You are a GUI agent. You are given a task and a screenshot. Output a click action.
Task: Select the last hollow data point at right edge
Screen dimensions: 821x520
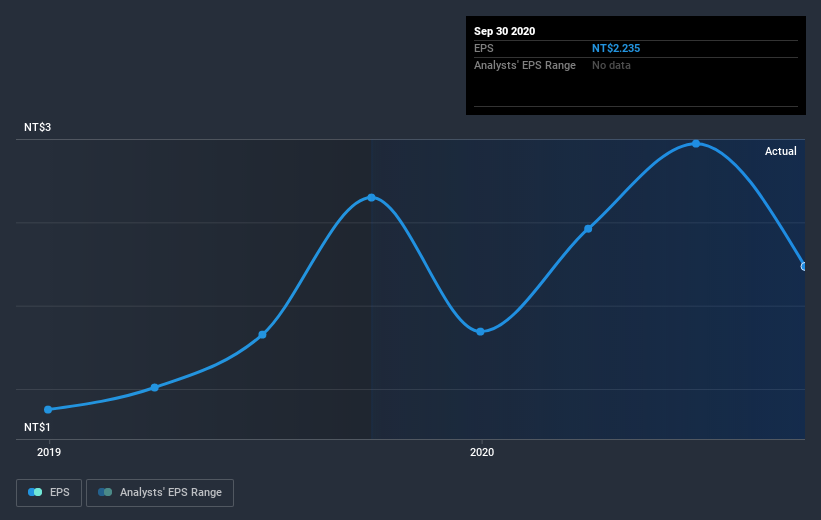click(x=804, y=267)
